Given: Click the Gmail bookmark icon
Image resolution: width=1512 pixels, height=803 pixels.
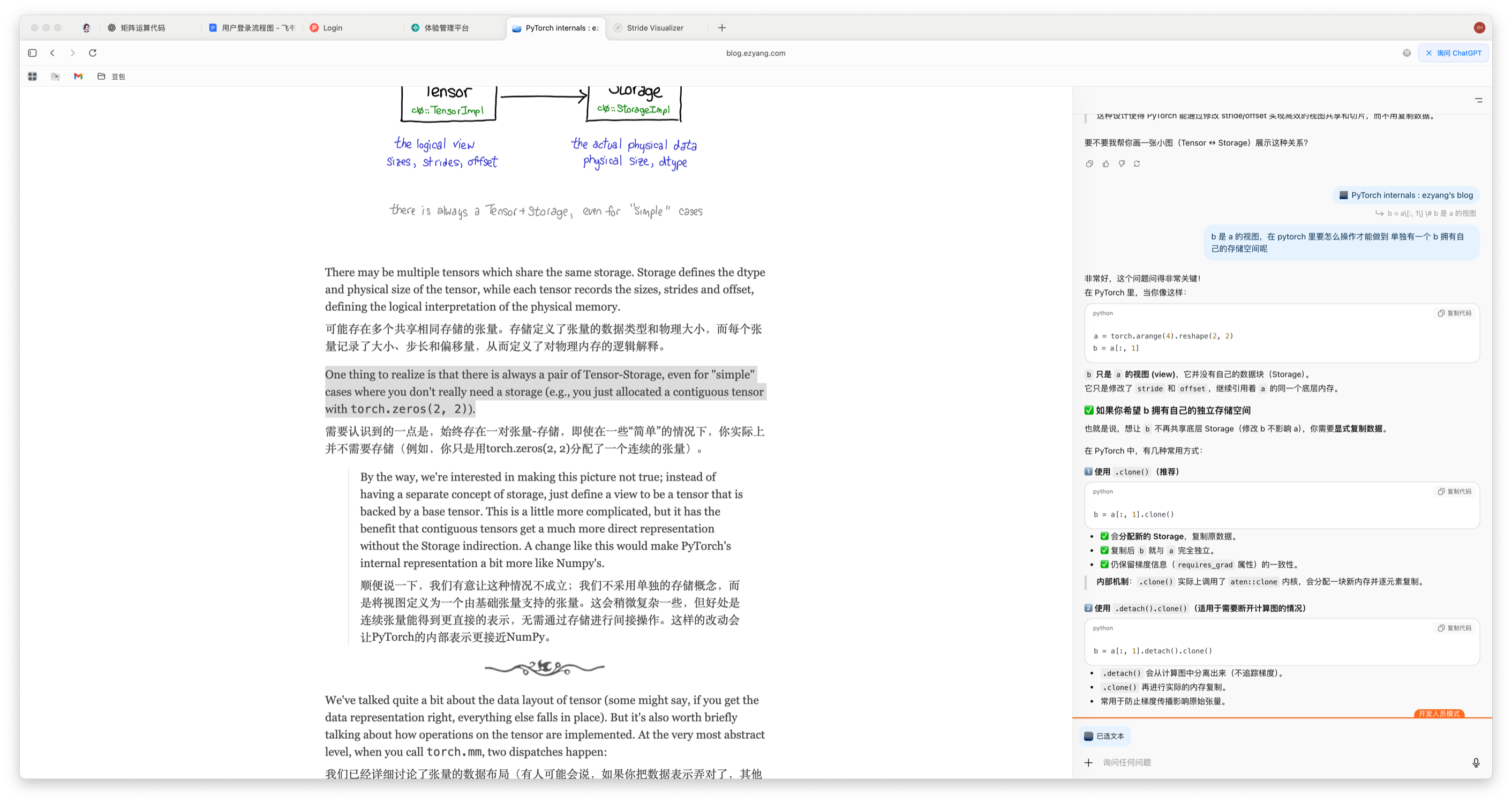Looking at the screenshot, I should tap(78, 76).
